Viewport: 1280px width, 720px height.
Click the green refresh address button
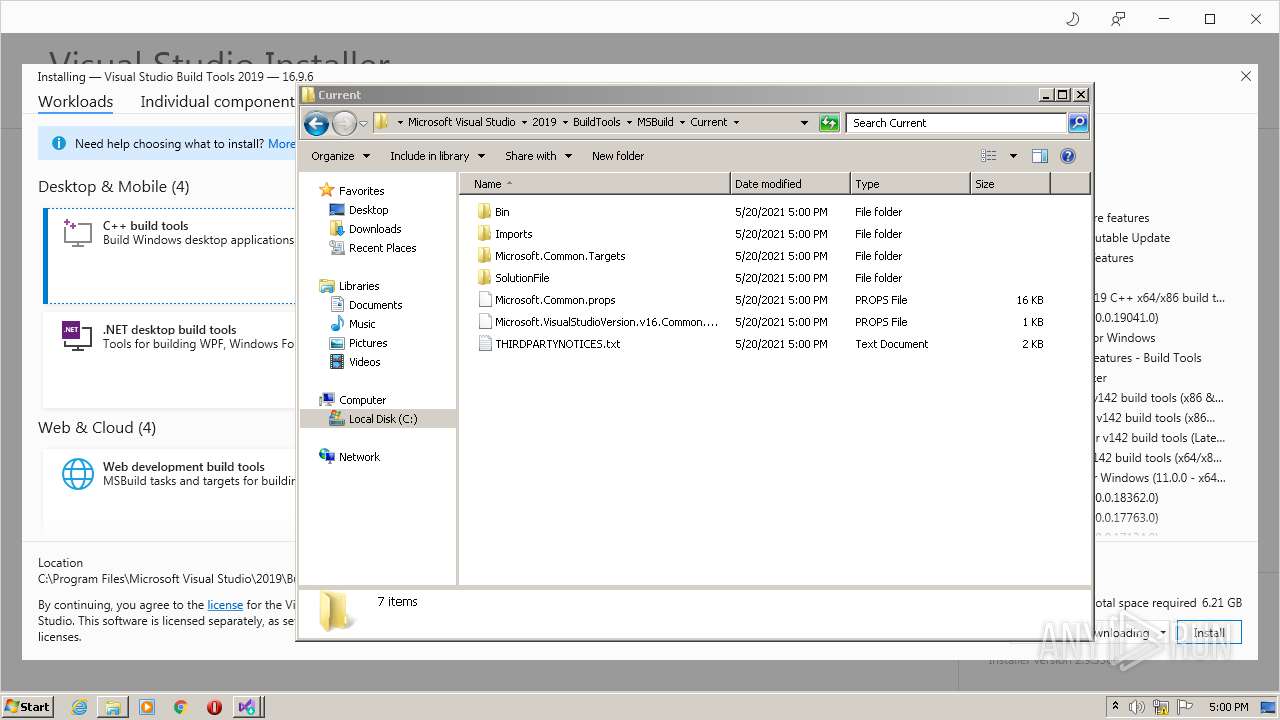pyautogui.click(x=829, y=123)
